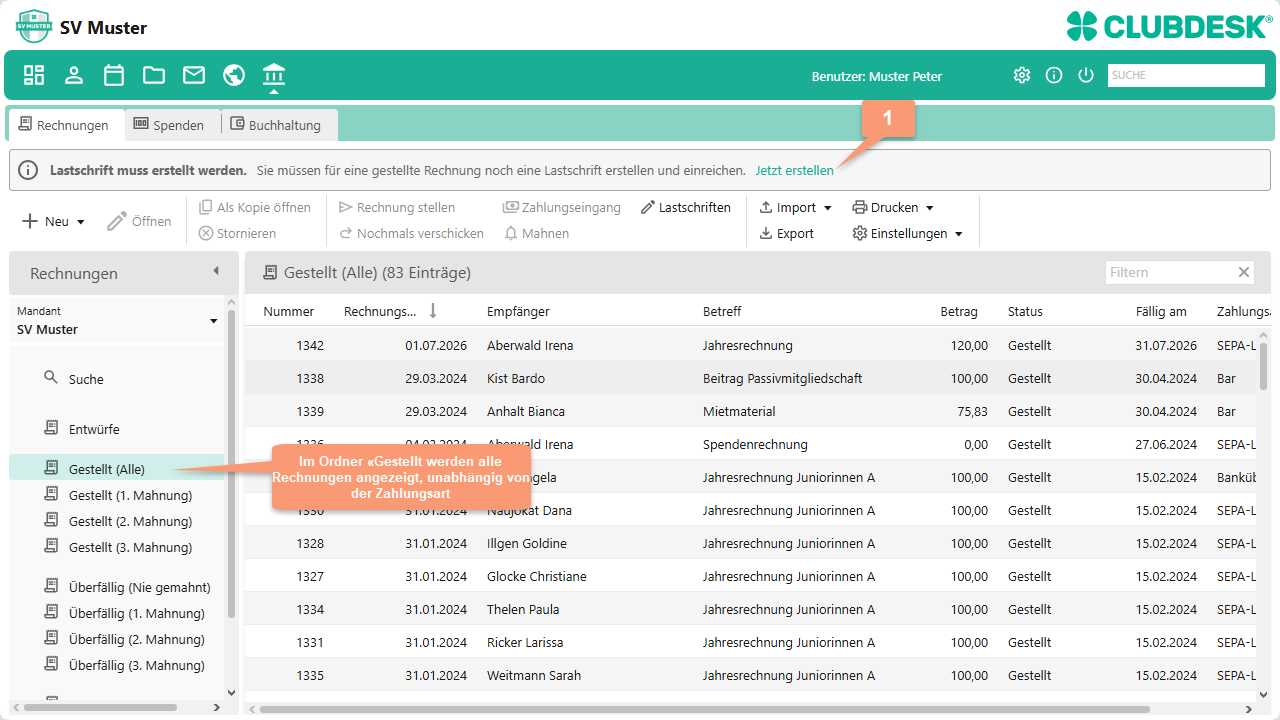
Task: Open the finance bank building icon
Action: (274, 75)
